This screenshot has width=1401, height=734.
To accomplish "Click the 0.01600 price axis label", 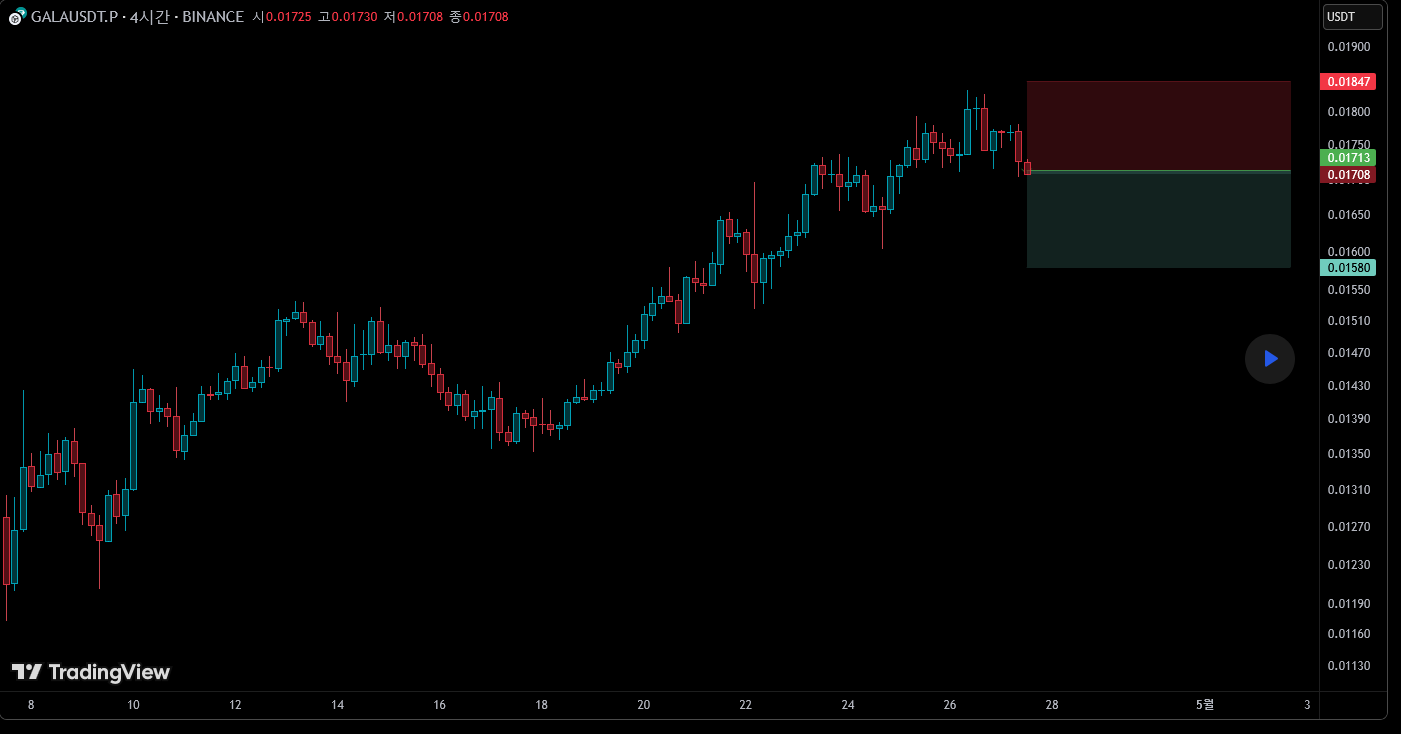I will [1348, 252].
